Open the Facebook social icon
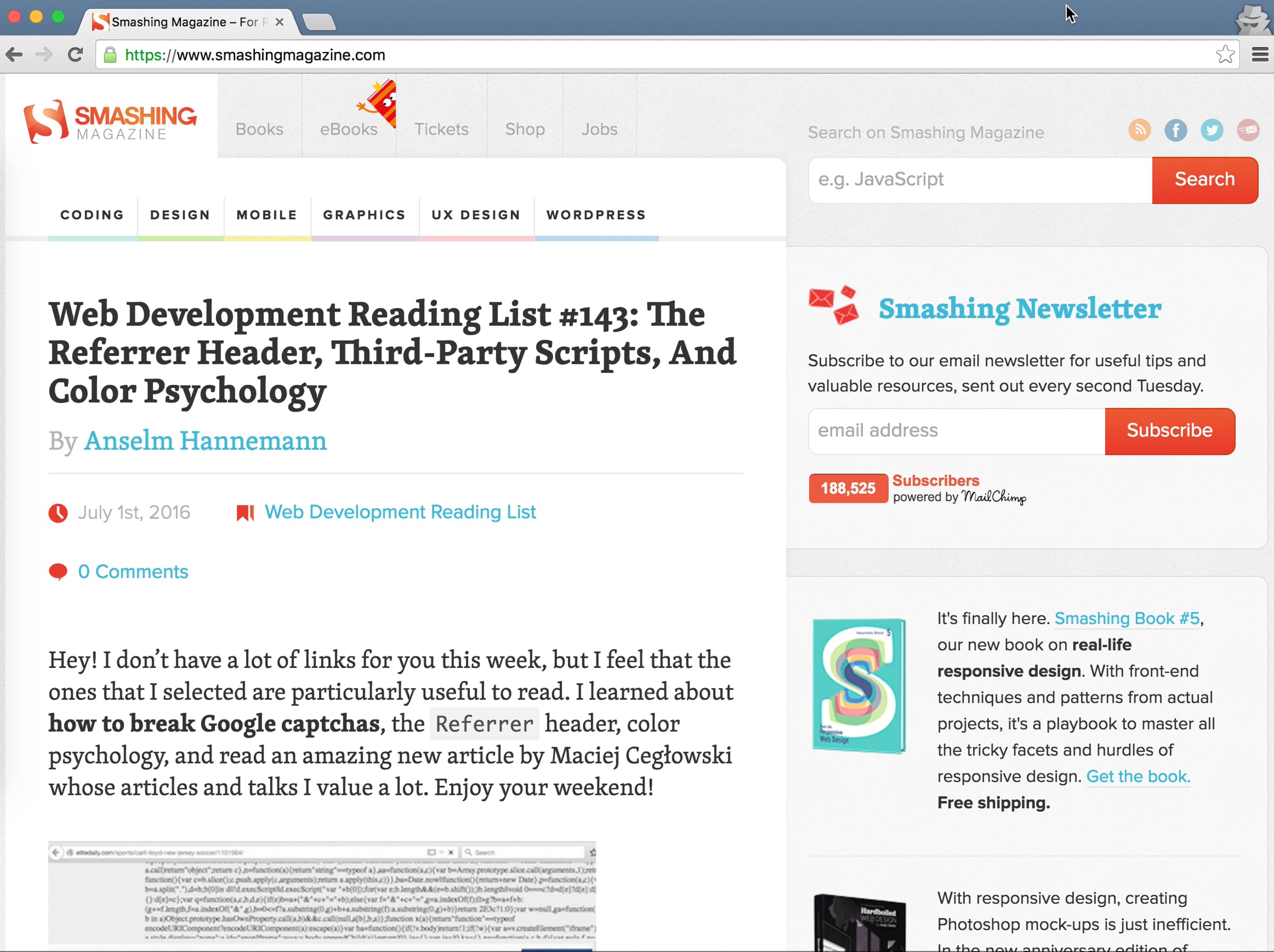 click(1175, 130)
